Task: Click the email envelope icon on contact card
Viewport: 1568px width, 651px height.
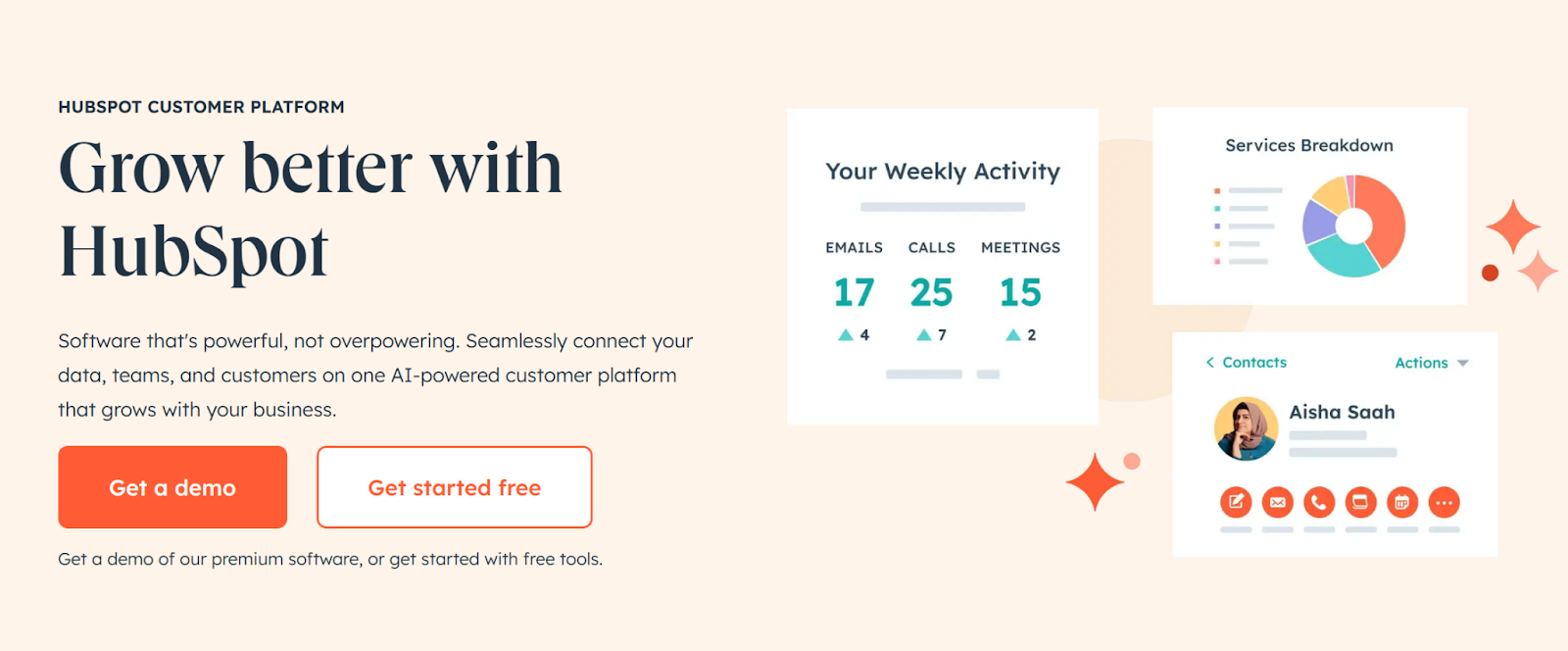Action: click(x=1277, y=502)
